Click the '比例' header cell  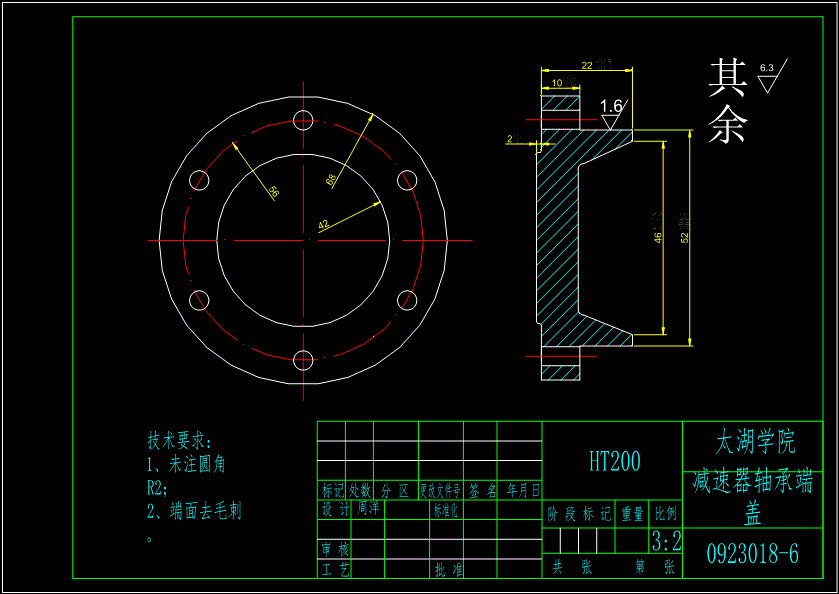tap(666, 514)
